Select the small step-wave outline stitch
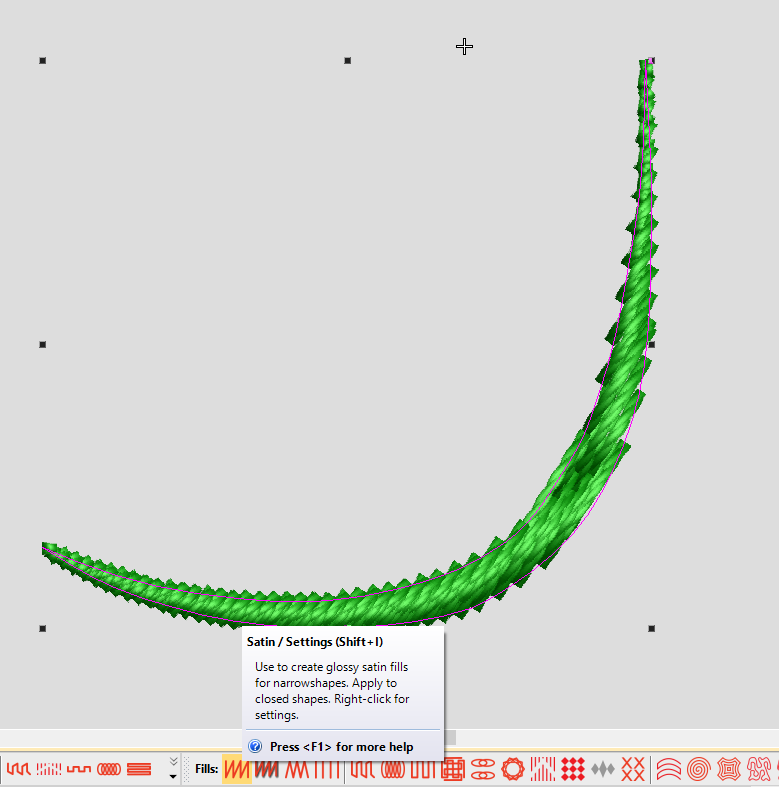This screenshot has height=787, width=779. [79, 769]
